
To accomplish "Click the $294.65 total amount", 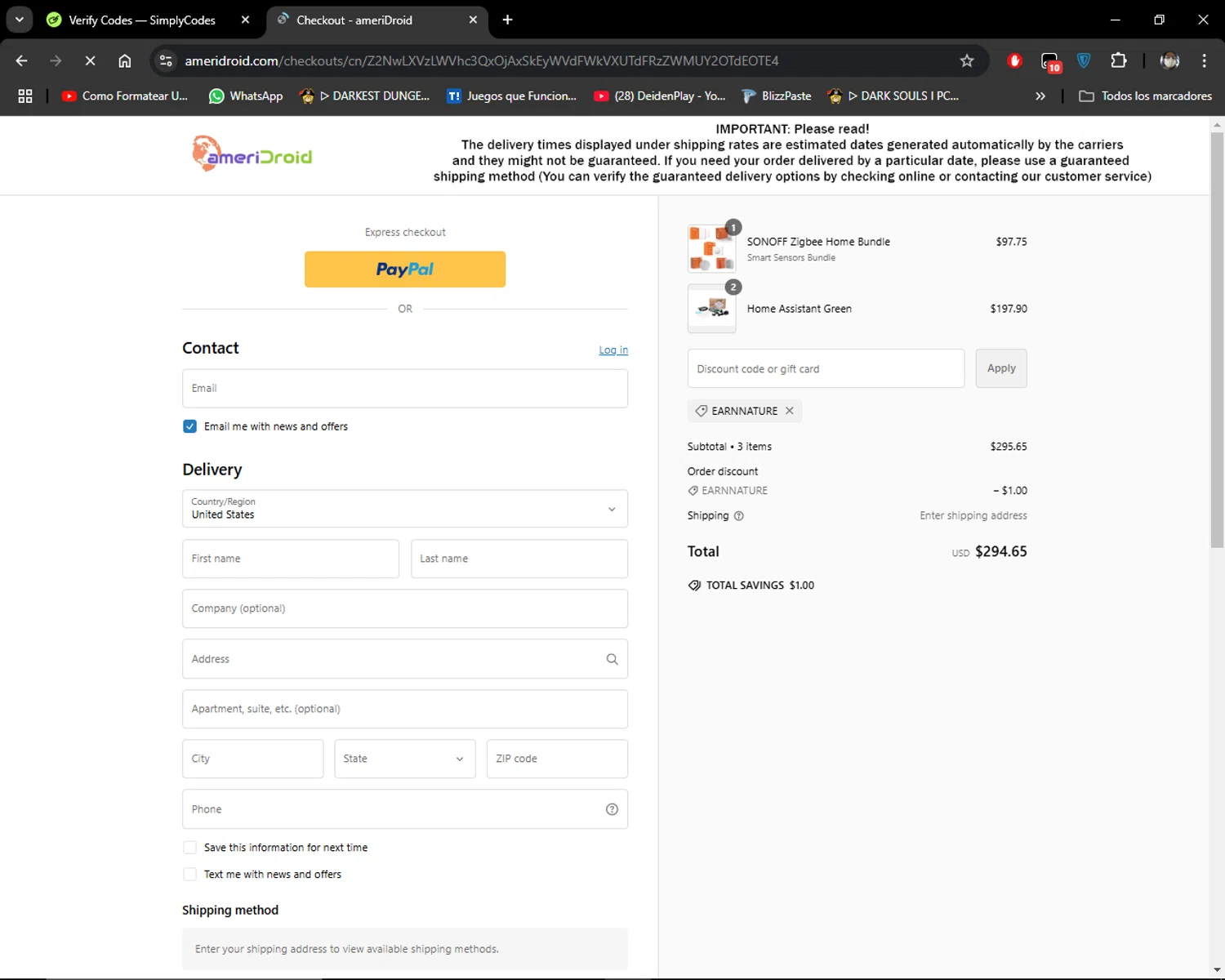I will pyautogui.click(x=1001, y=551).
